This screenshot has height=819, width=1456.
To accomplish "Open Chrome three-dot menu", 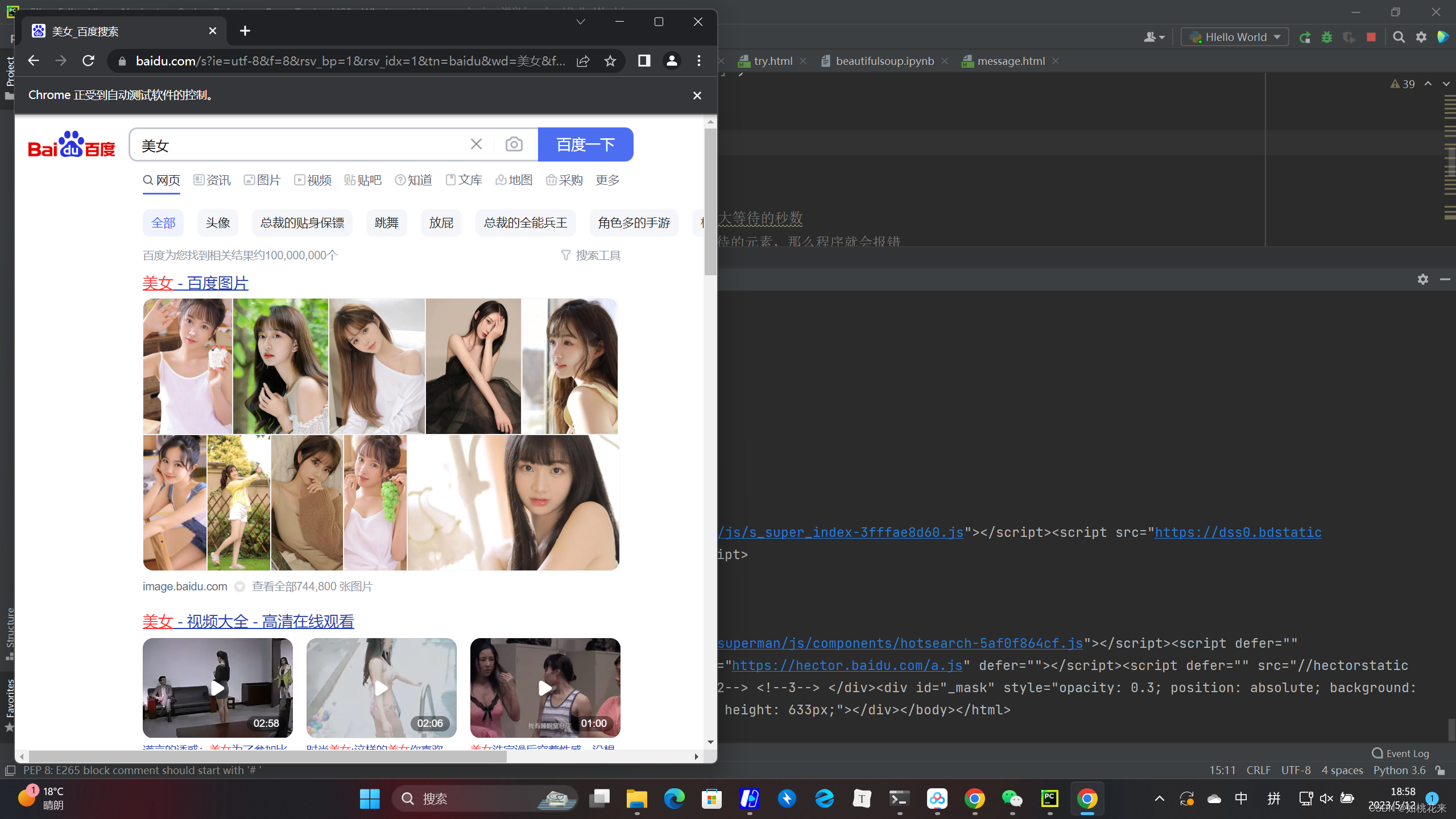I will [x=699, y=61].
